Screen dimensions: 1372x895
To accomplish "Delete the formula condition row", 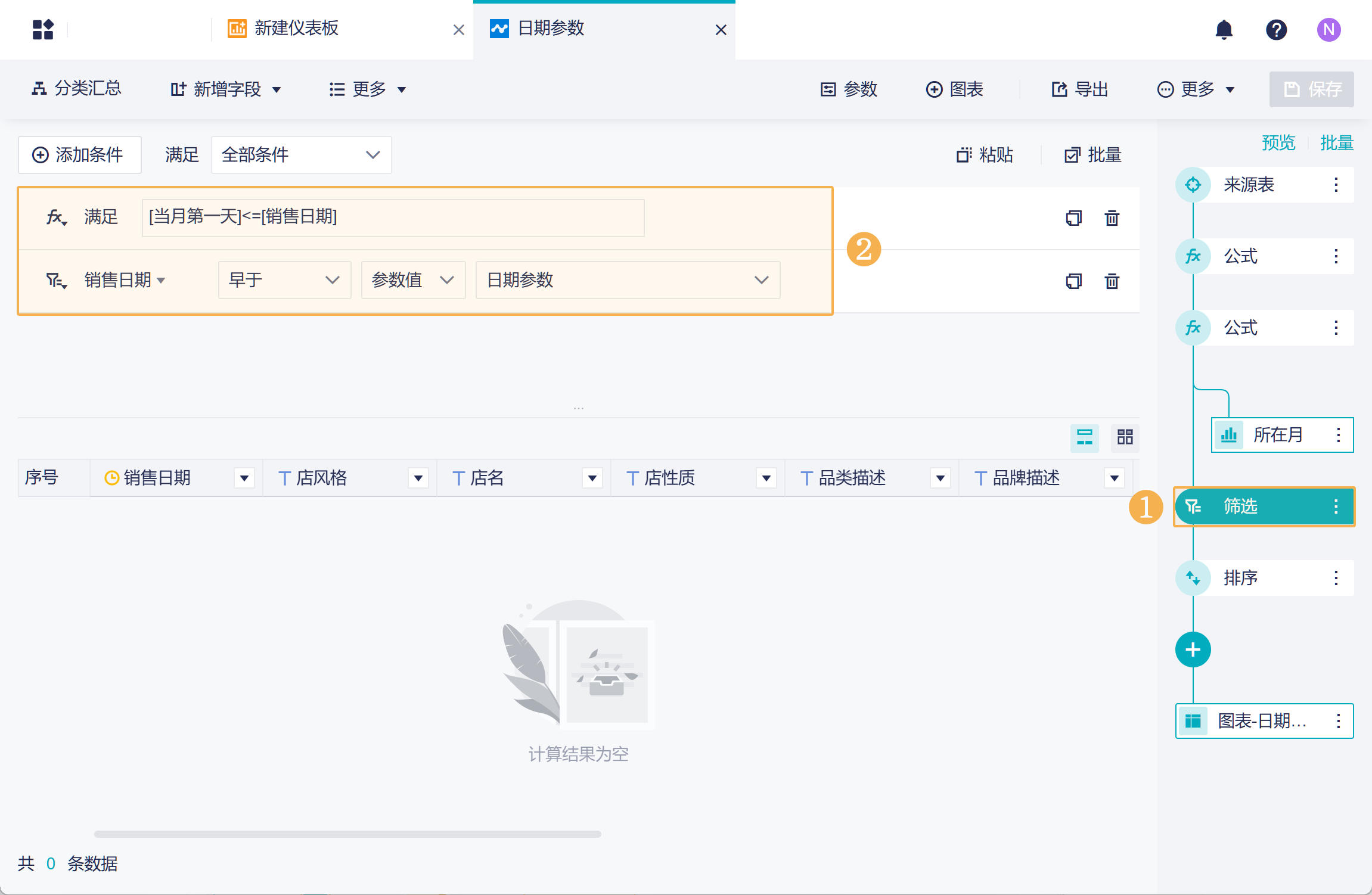I will pyautogui.click(x=1112, y=218).
